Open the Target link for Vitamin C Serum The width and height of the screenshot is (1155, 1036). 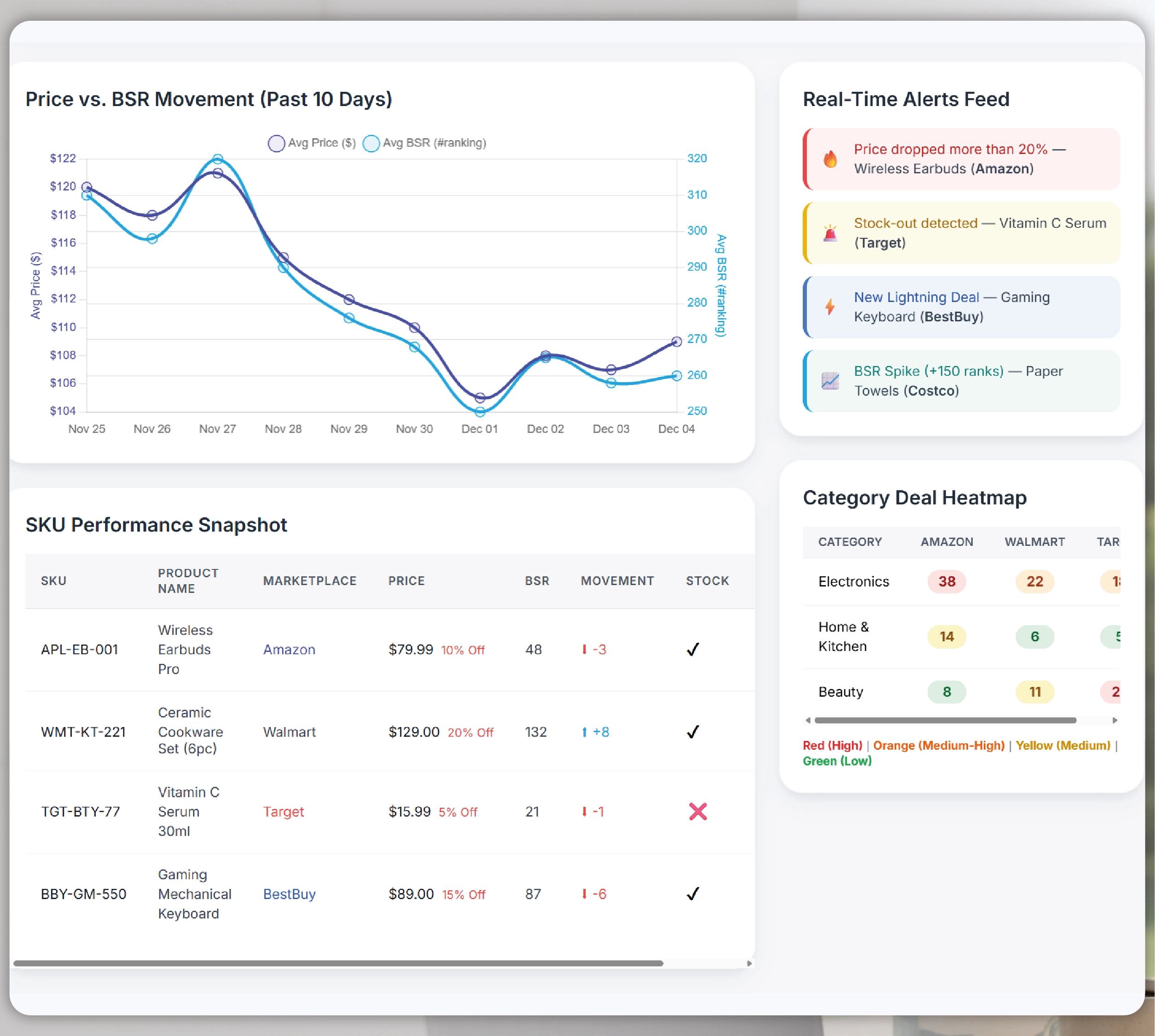(x=284, y=811)
